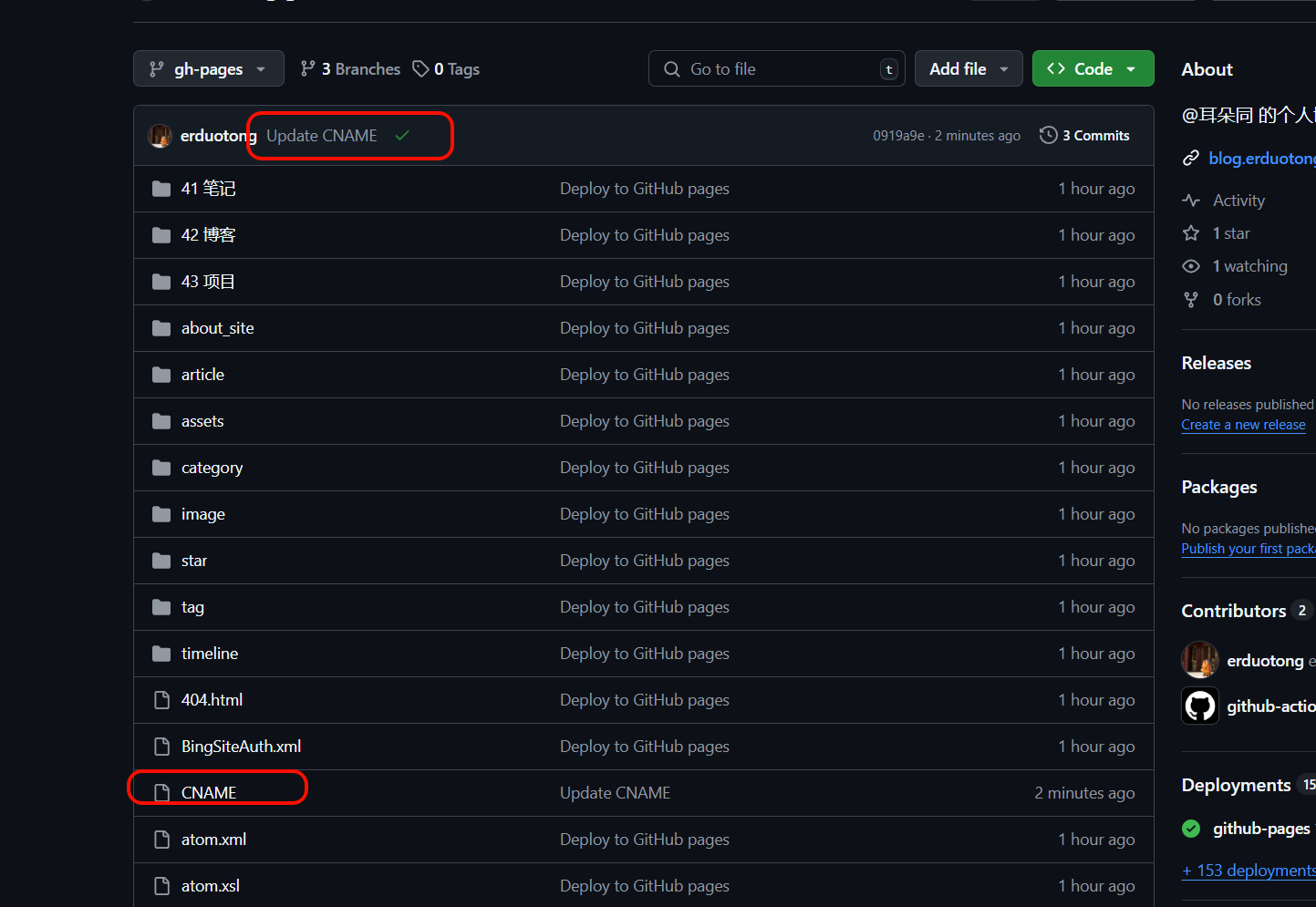Click the green check next to github-pages deployment
Image resolution: width=1316 pixels, height=907 pixels.
tap(1191, 829)
